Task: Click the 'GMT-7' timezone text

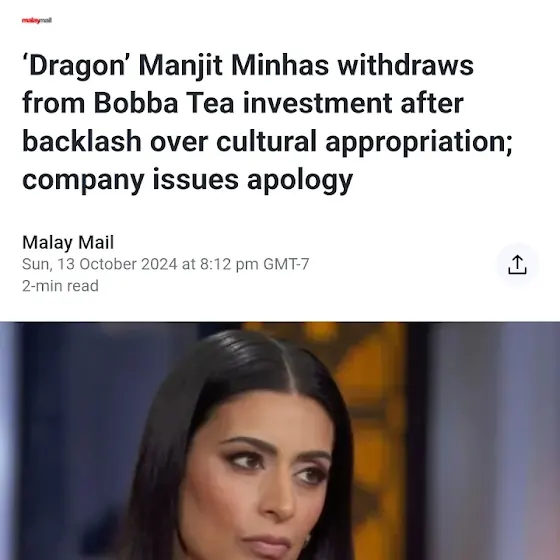Action: (x=286, y=264)
